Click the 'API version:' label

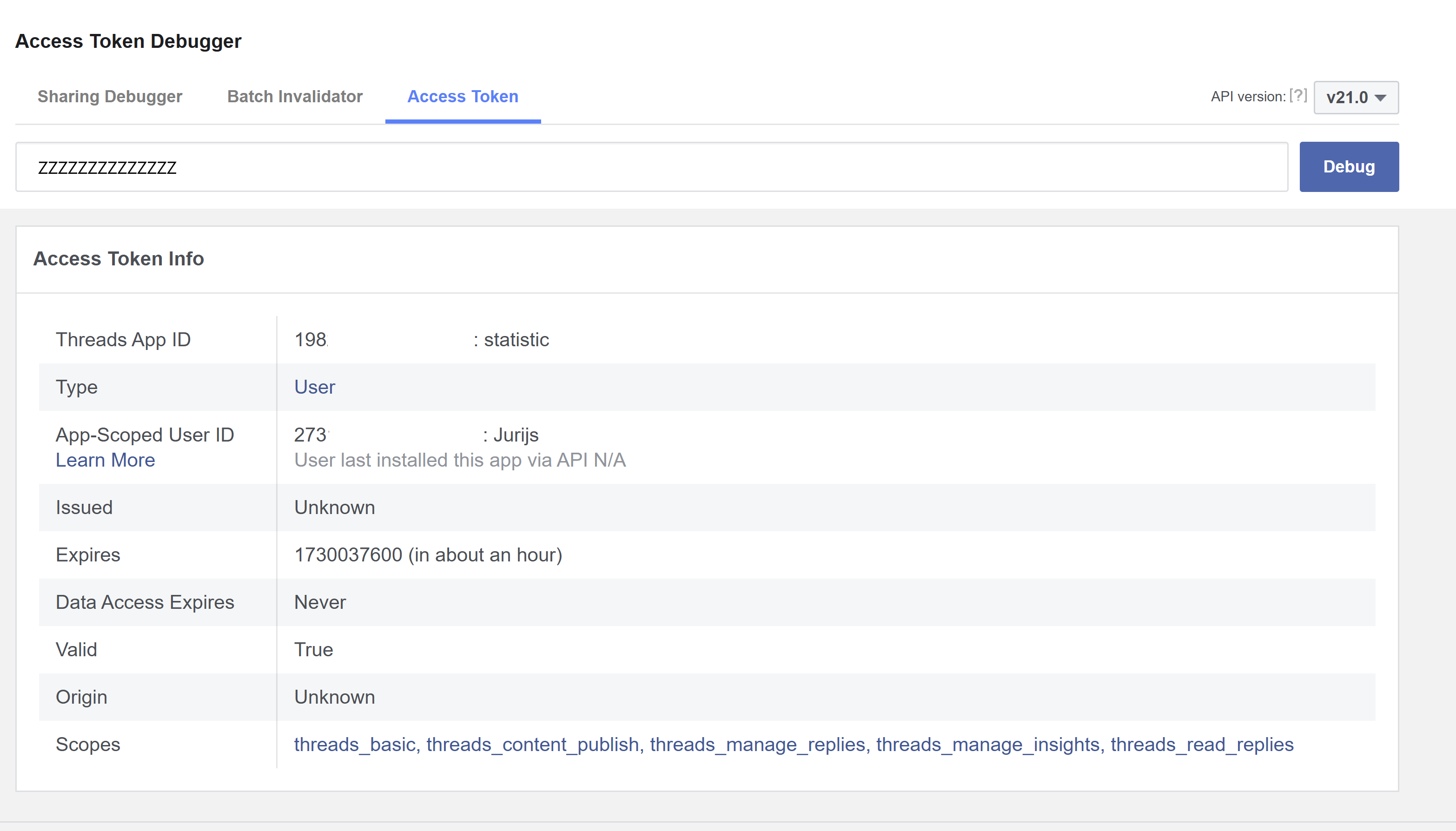pos(1248,97)
